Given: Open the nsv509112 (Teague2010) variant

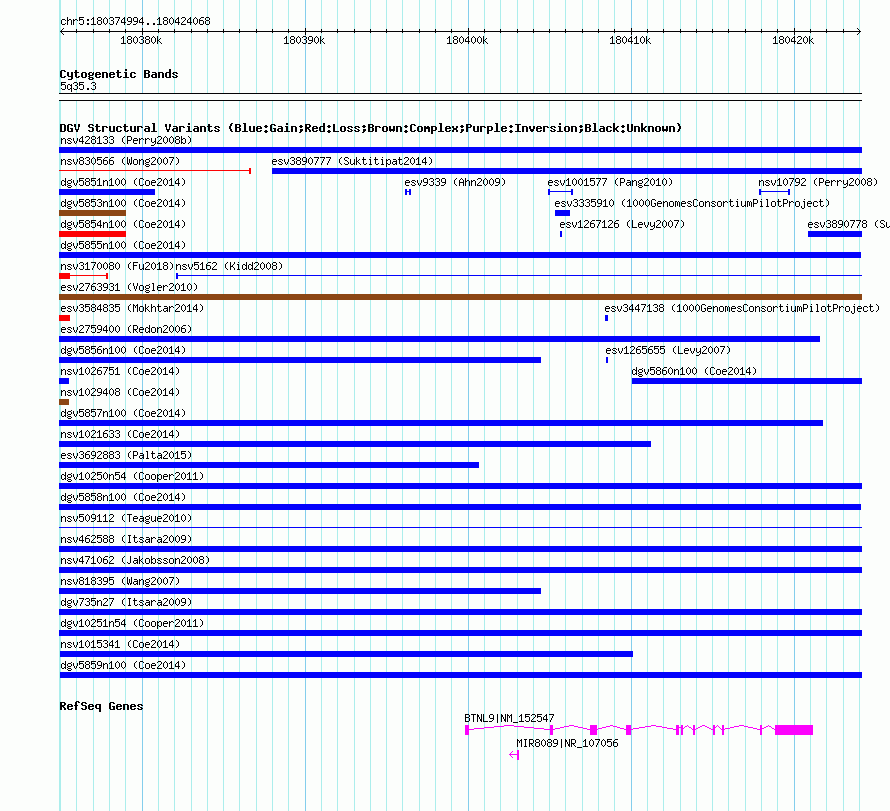Looking at the screenshot, I should 460,528.
